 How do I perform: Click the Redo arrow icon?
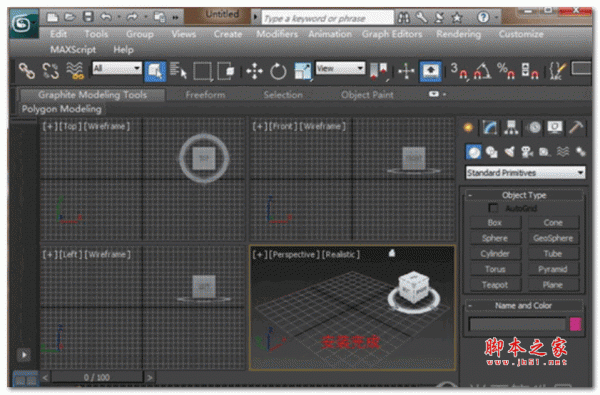click(132, 17)
